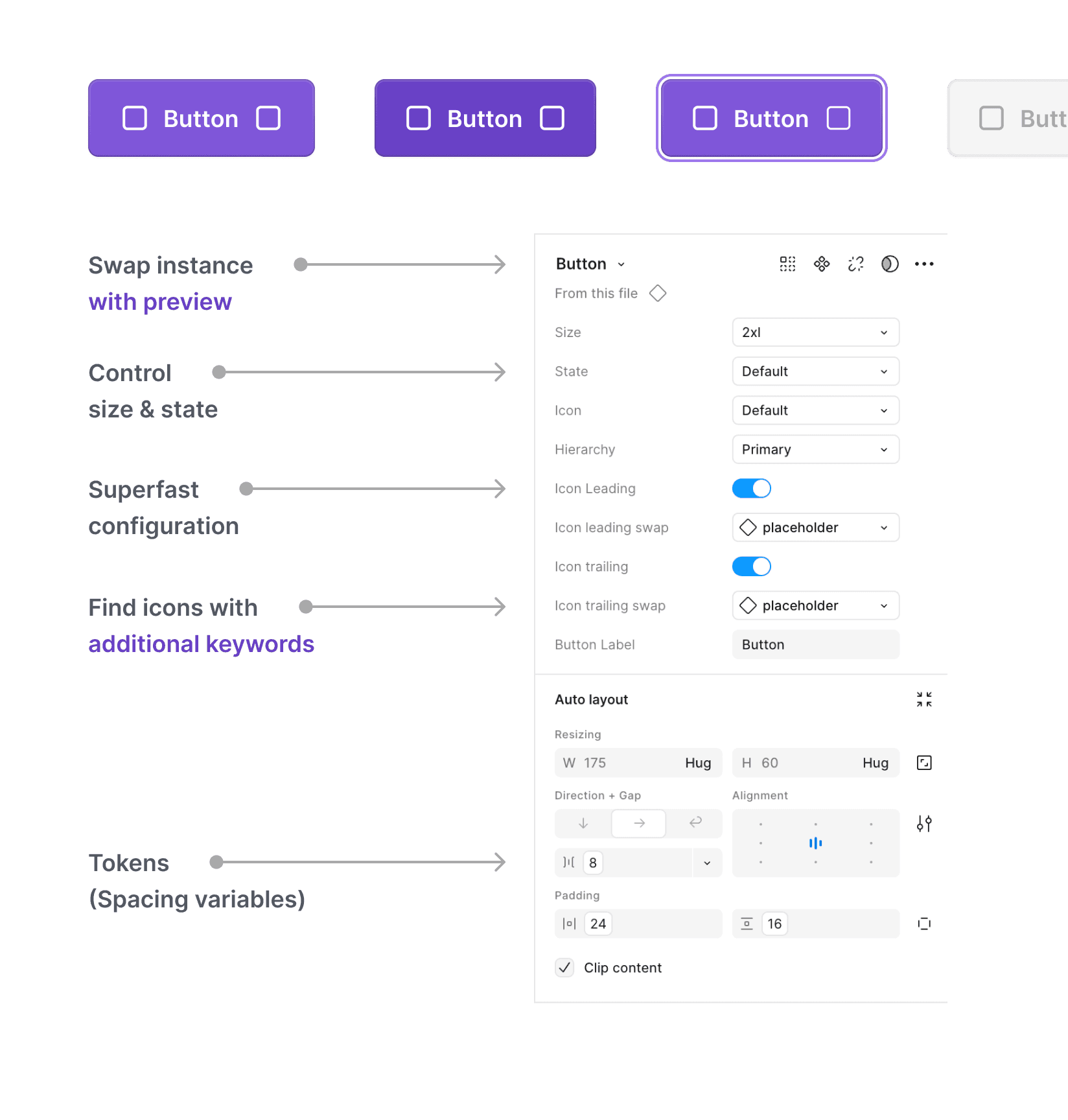Image resolution: width=1068 pixels, height=1120 pixels.
Task: Click the resize to fit icon
Action: click(924, 763)
